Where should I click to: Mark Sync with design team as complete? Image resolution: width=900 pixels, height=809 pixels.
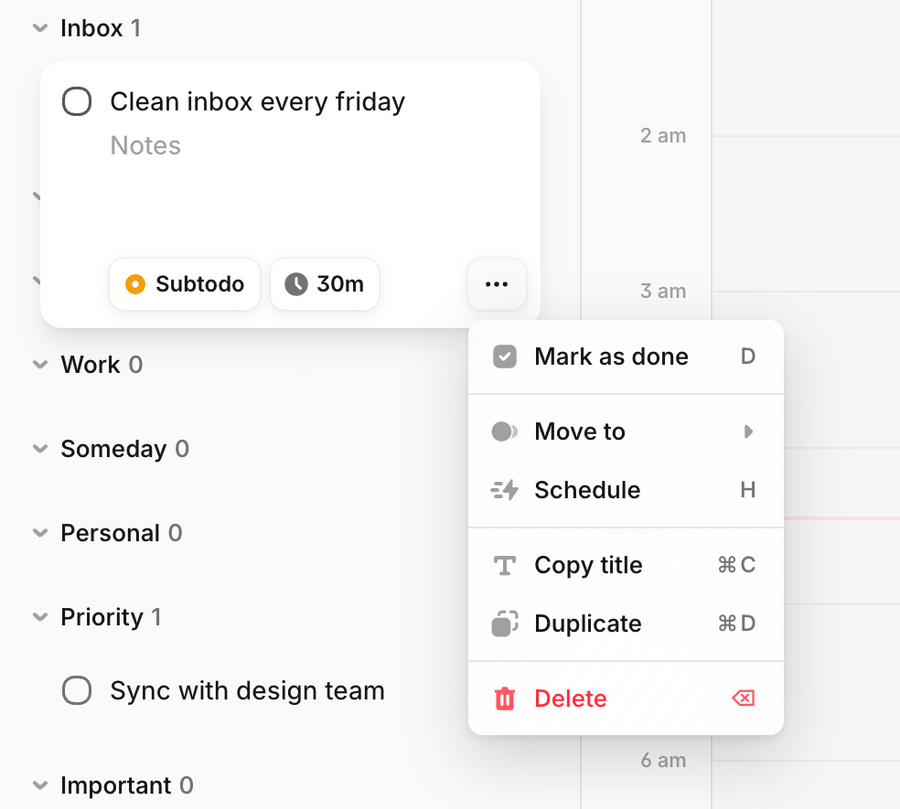pos(77,690)
